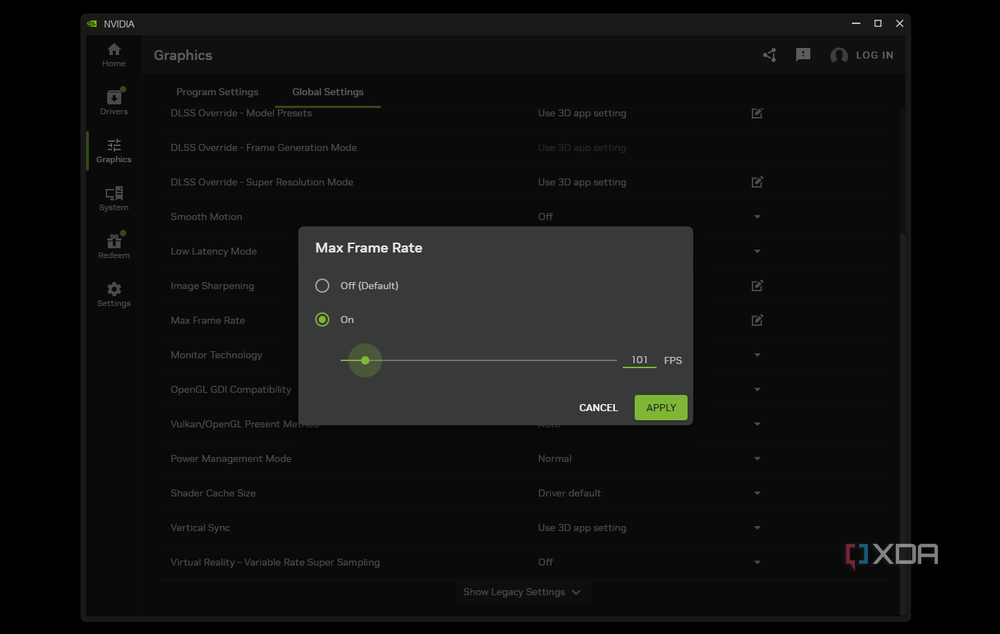Expand Smooth Motion dropdown arrow

tap(757, 217)
